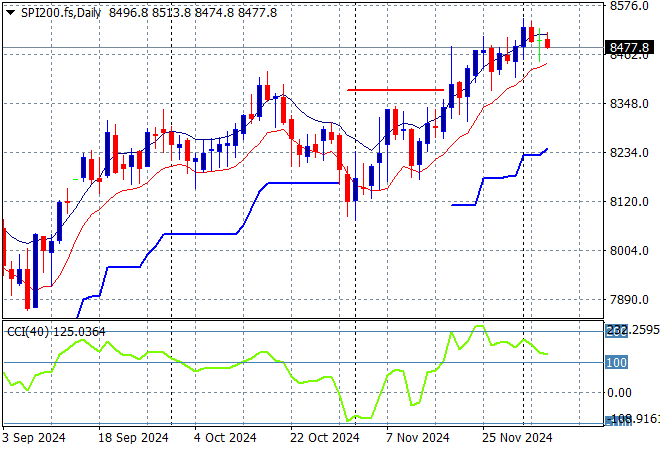This screenshot has width=660, height=450.
Task: Select the CCI 100 level marker
Action: coord(616,362)
